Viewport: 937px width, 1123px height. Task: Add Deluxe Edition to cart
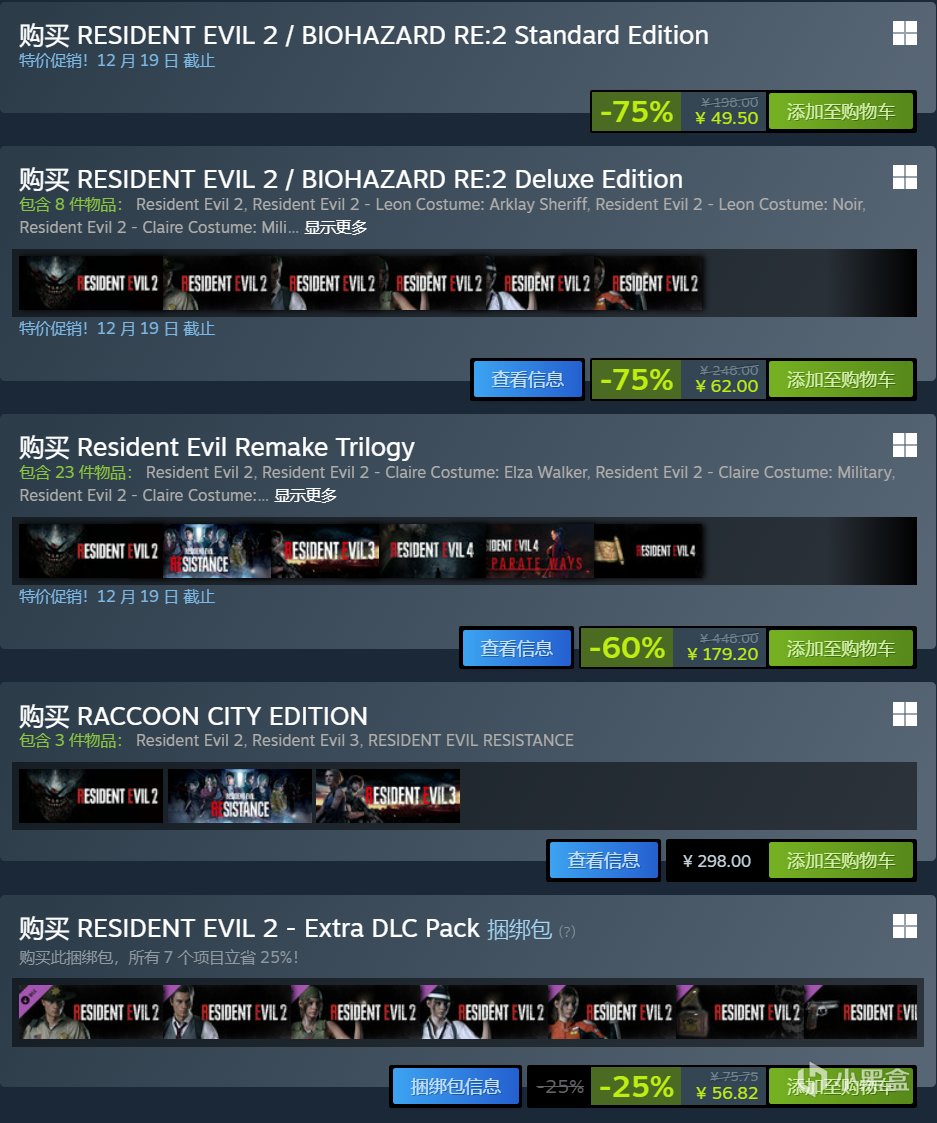841,379
